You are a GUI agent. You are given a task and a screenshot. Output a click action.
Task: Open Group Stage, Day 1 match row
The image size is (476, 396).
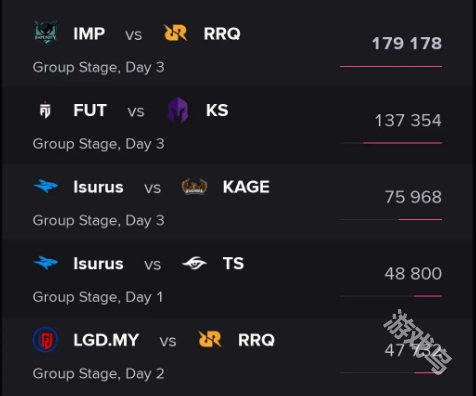[238, 278]
